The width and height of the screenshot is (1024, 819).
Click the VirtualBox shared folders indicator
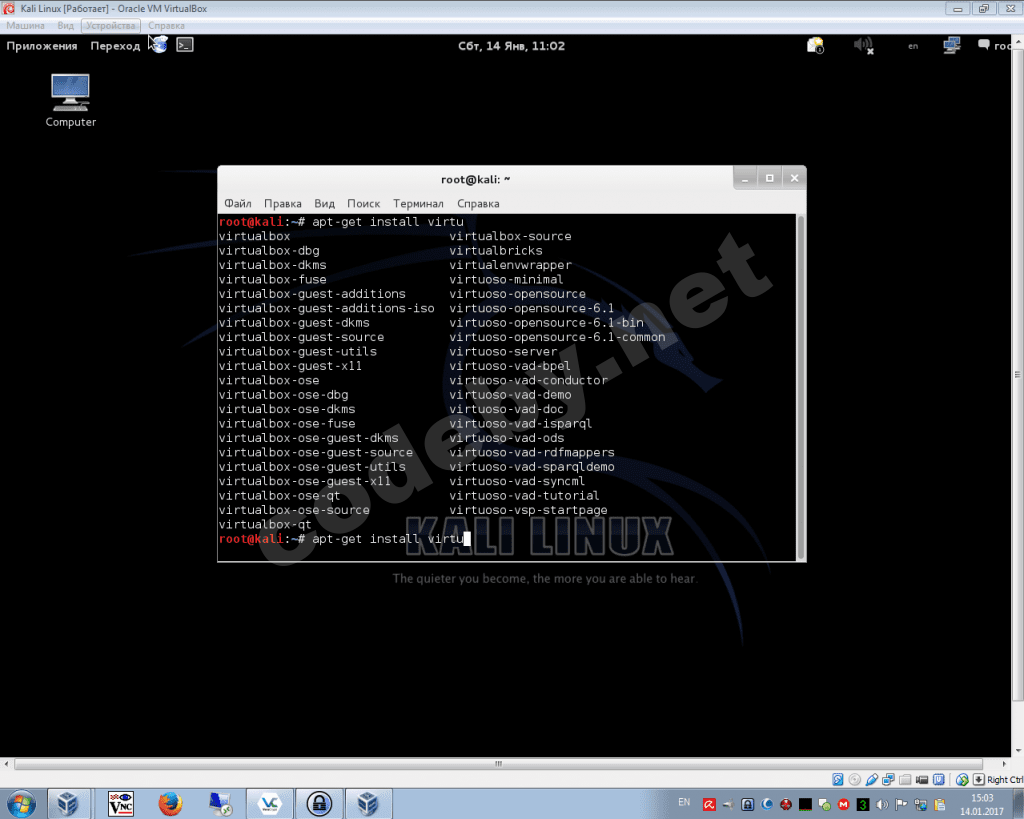[x=905, y=780]
